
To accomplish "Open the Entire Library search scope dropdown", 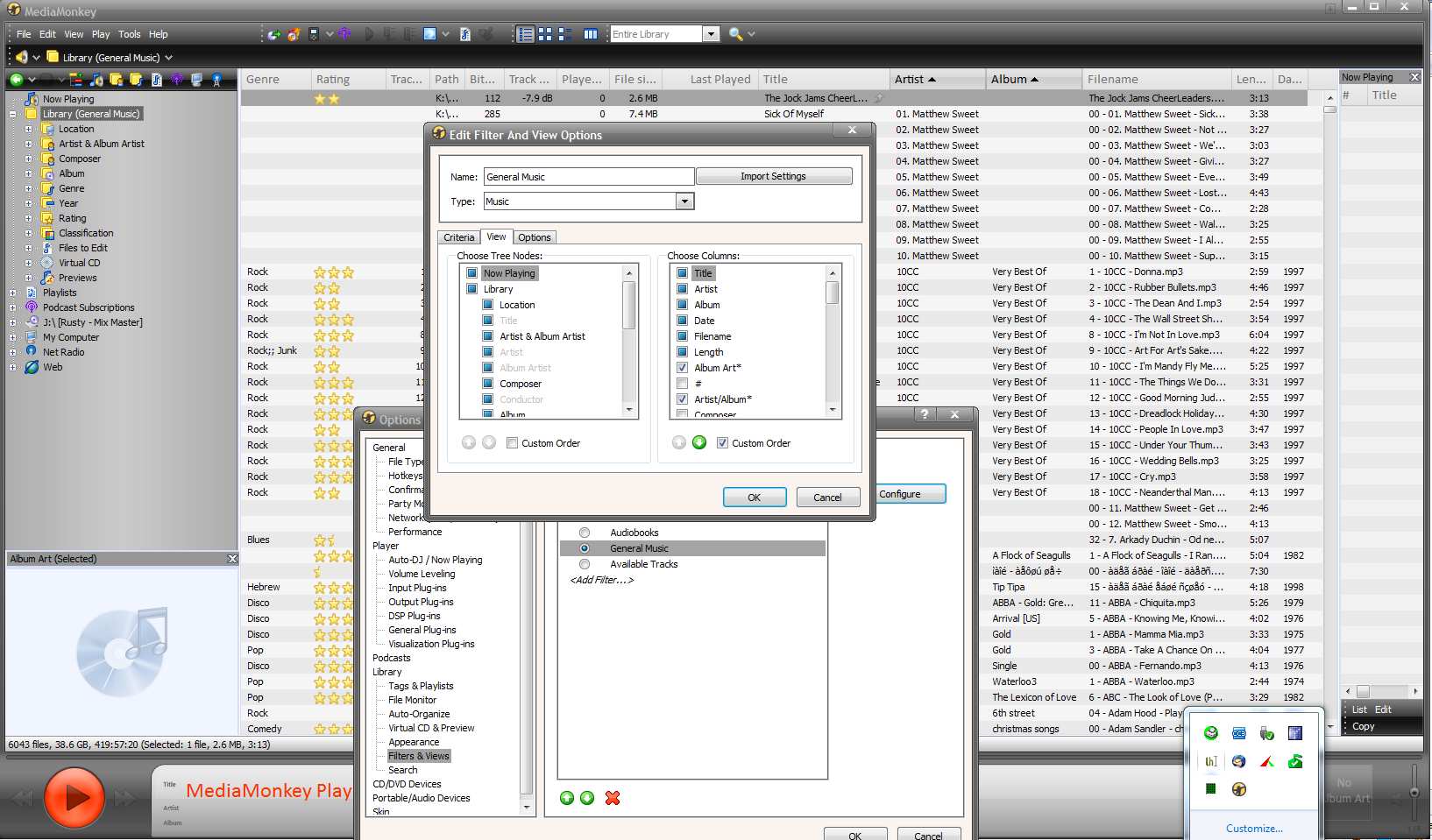I will (712, 34).
